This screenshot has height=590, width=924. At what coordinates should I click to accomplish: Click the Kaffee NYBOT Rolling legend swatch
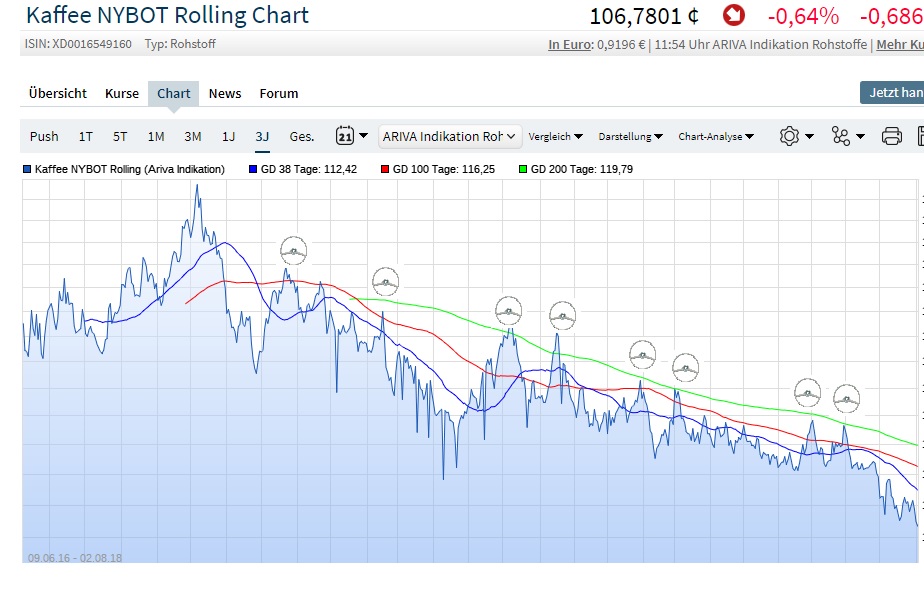27,169
